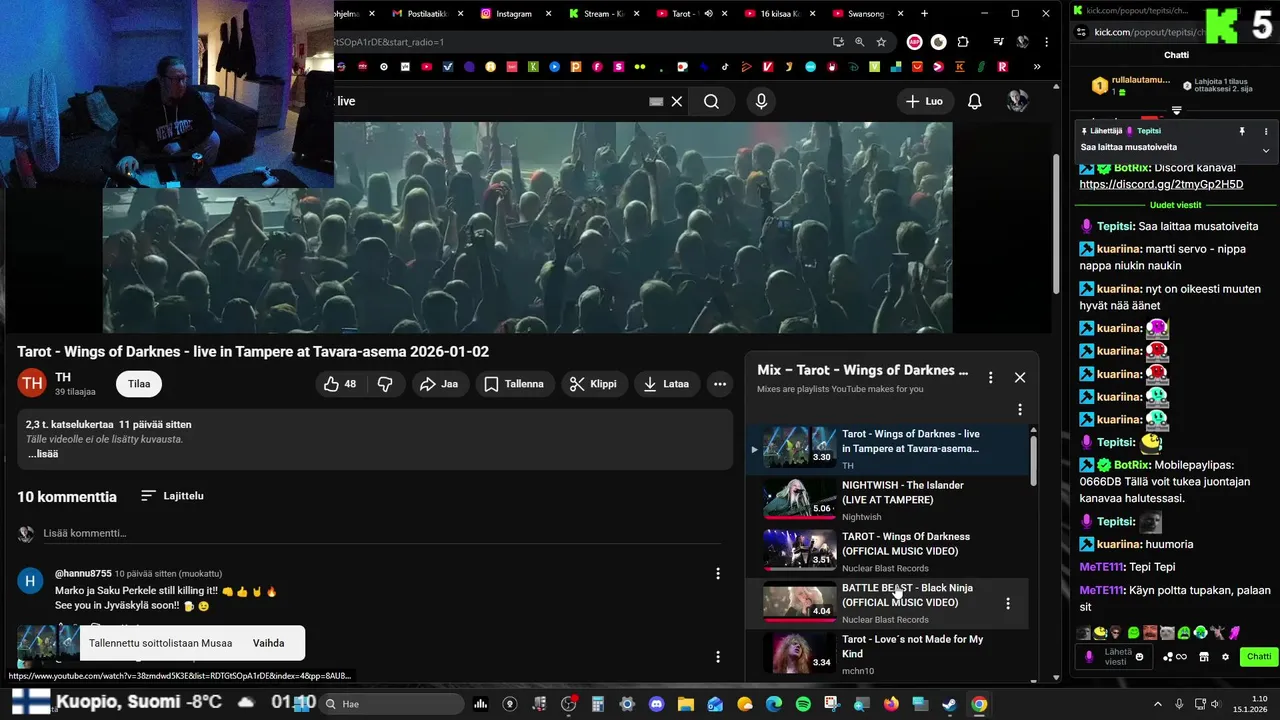Image resolution: width=1280 pixels, height=720 pixels.
Task: Open Chrome's three-dot menu
Action: pyautogui.click(x=1047, y=42)
